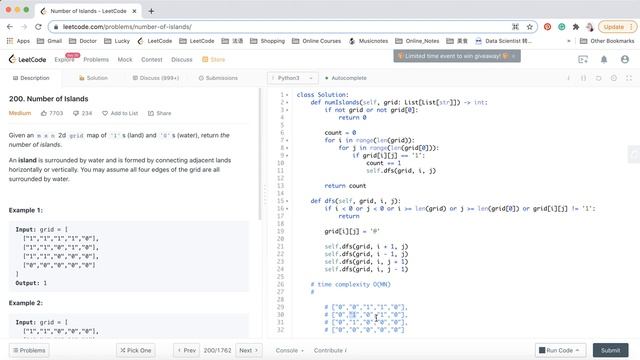Open Problems in the nav bar
The image size is (640, 360).
[x=96, y=60]
